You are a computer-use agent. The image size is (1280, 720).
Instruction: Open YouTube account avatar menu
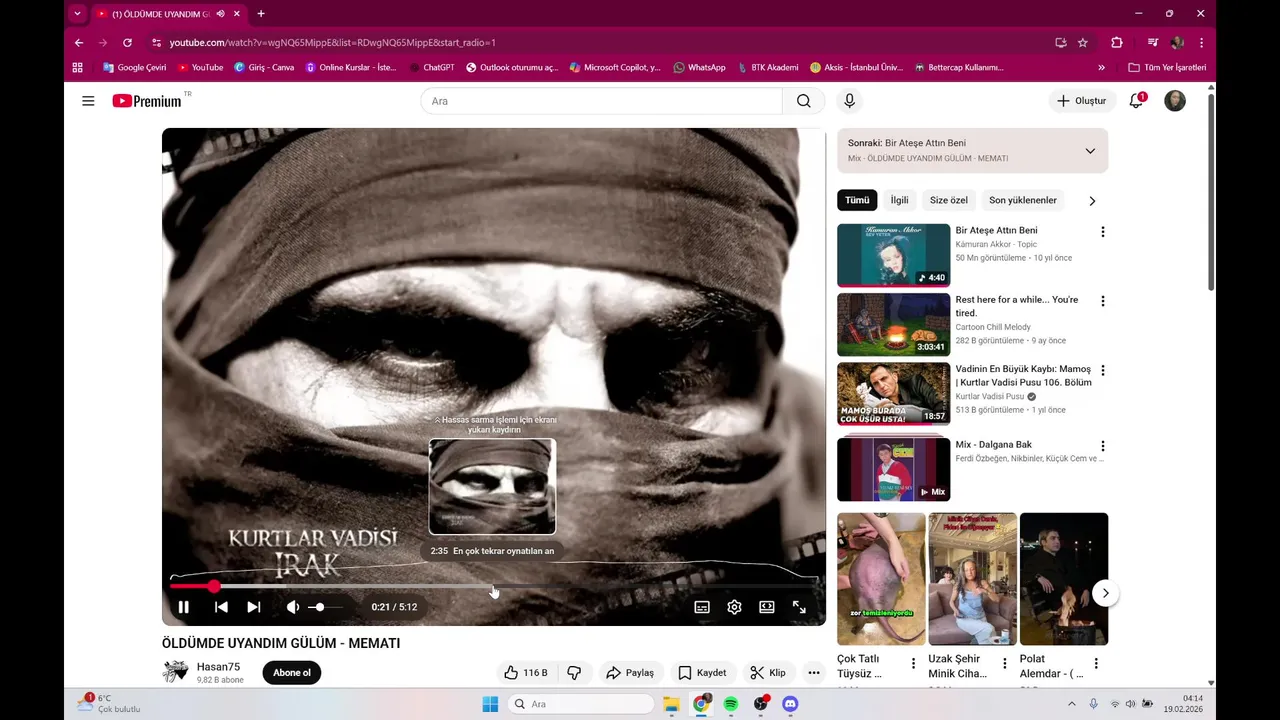(x=1175, y=101)
